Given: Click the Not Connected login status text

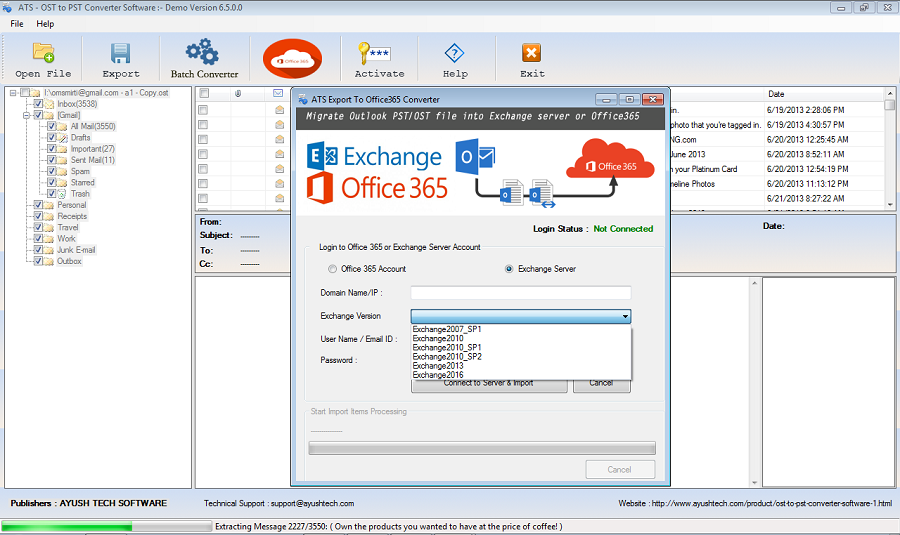Looking at the screenshot, I should click(623, 228).
